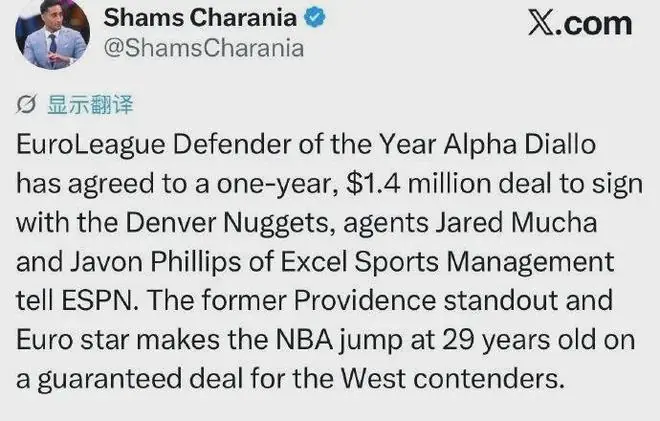The width and height of the screenshot is (660, 421).
Task: Click the phrase "29 years old"
Action: click(519, 340)
